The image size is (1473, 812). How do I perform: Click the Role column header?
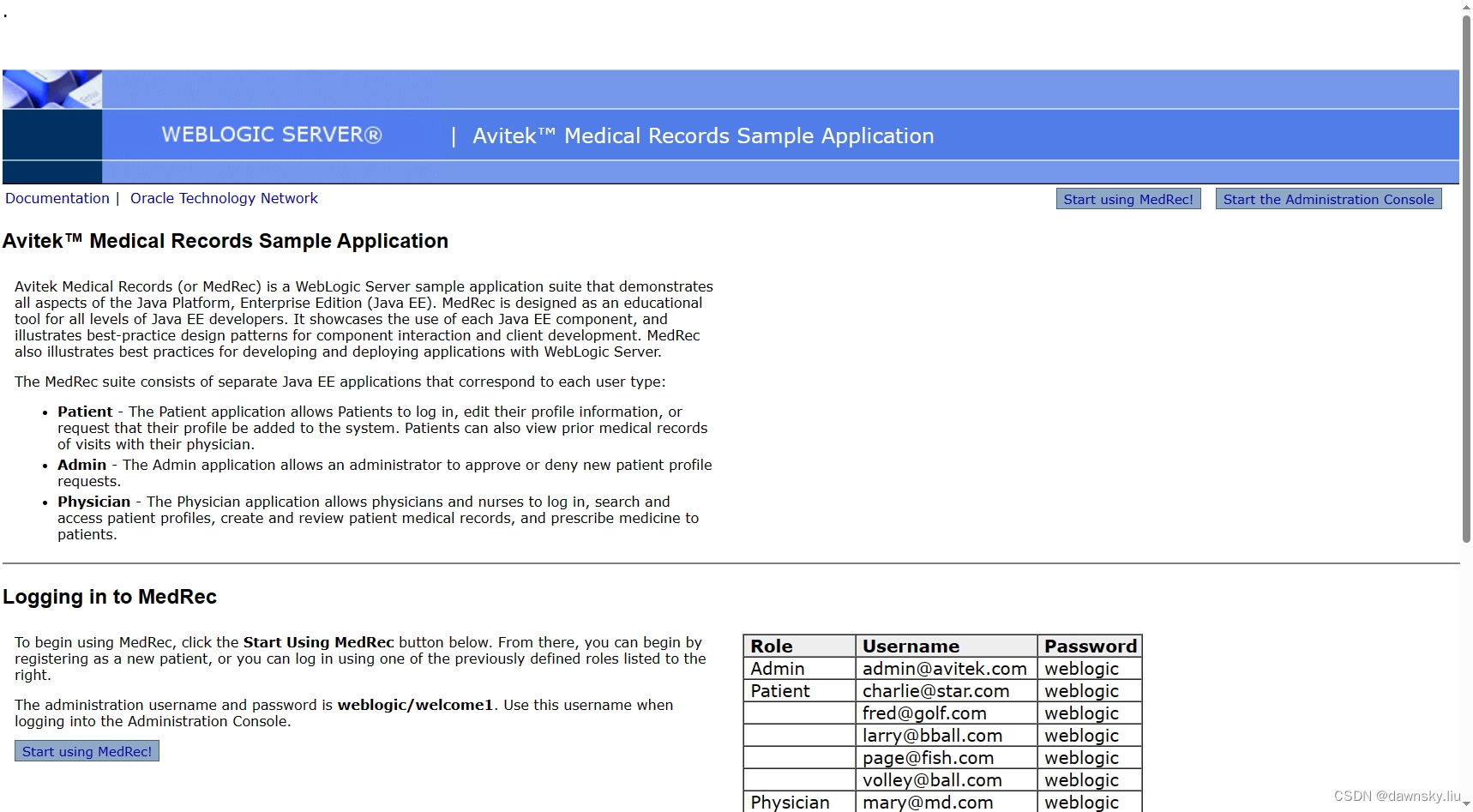click(799, 647)
